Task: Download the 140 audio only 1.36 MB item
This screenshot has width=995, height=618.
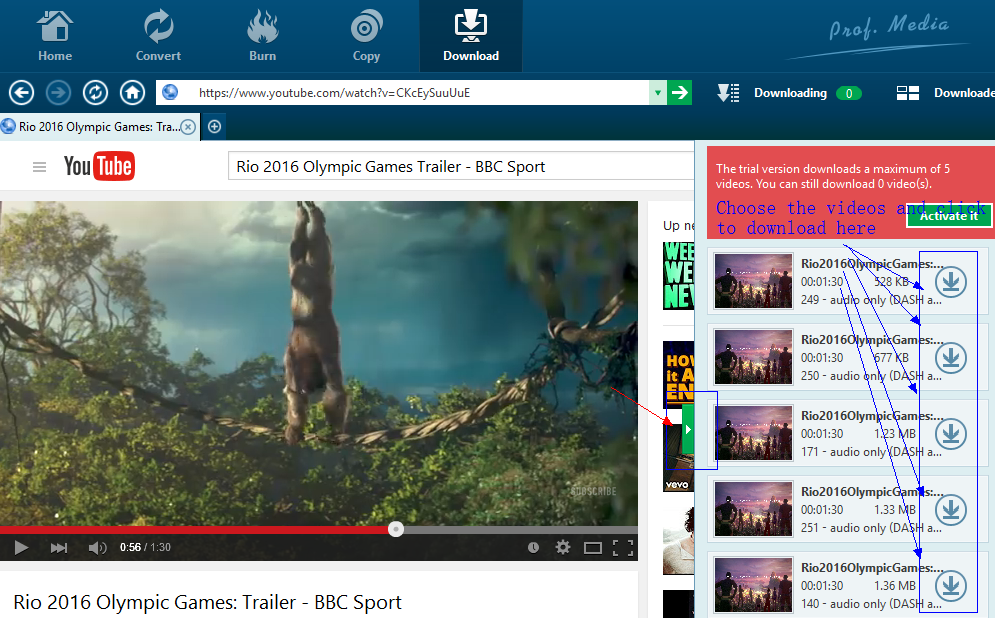Action: point(951,586)
